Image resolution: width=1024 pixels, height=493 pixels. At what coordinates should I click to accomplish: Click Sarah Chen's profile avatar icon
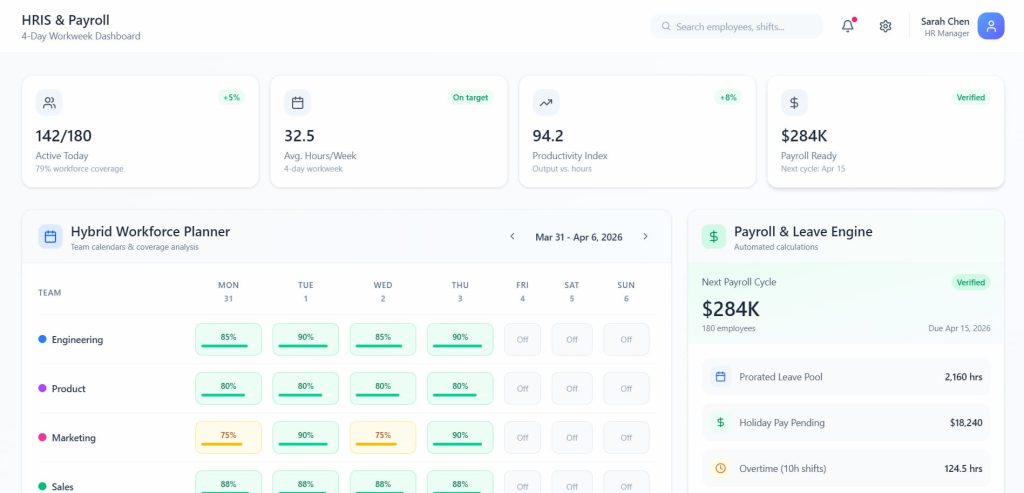coord(990,26)
